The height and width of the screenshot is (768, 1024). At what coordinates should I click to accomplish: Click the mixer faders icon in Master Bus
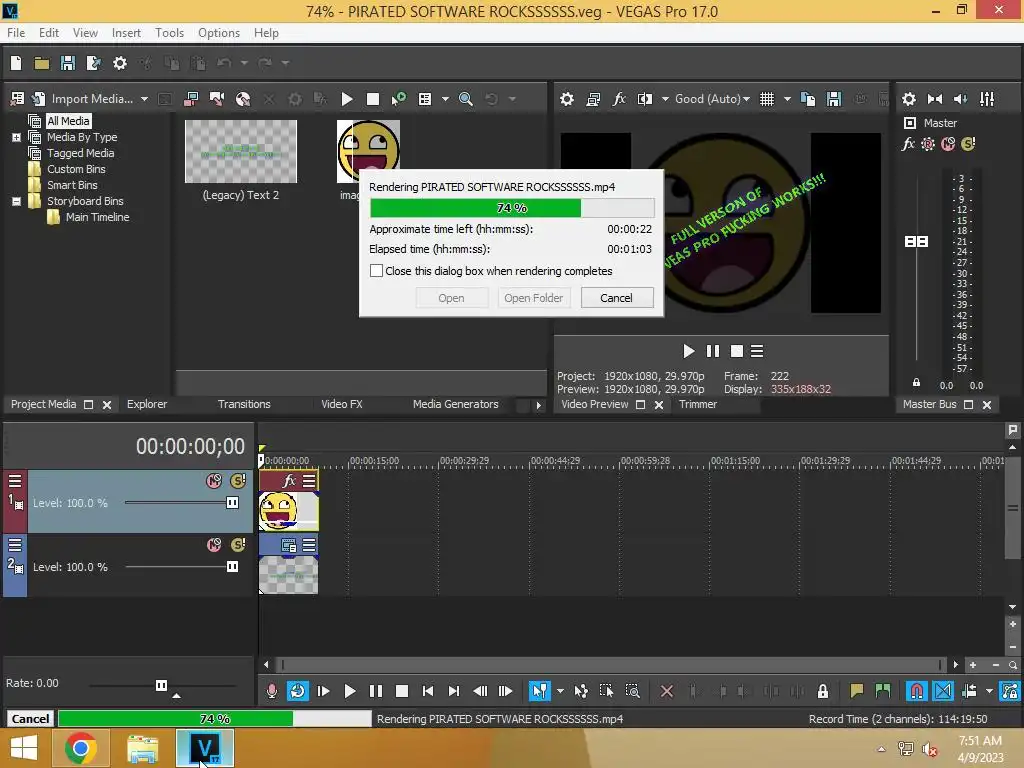pyautogui.click(x=987, y=99)
